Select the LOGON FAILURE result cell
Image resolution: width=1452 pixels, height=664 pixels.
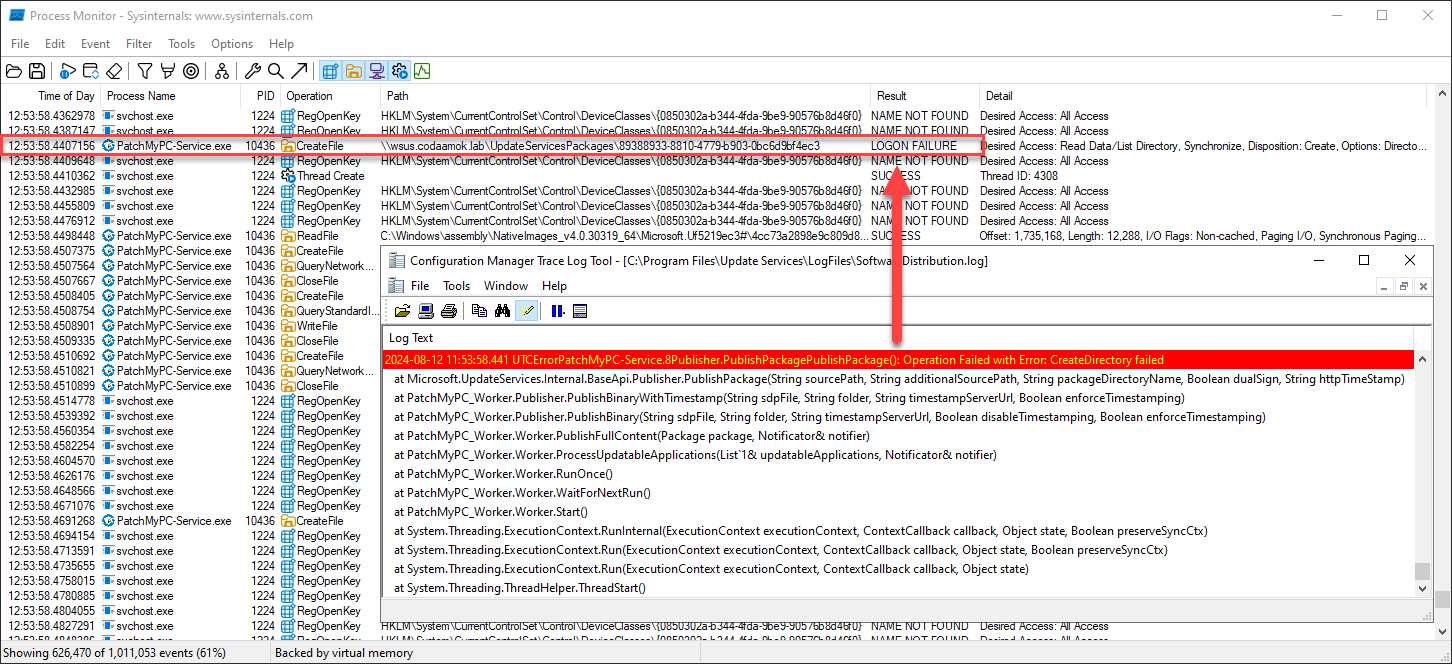(x=913, y=146)
